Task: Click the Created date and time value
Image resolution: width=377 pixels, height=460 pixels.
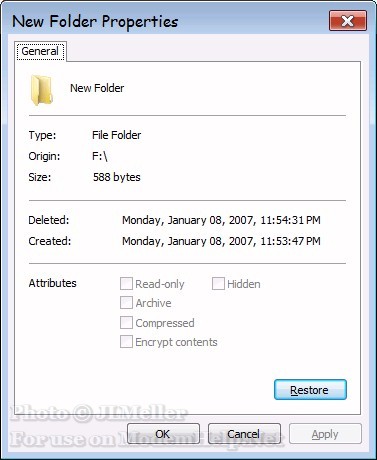Action: pyautogui.click(x=221, y=241)
